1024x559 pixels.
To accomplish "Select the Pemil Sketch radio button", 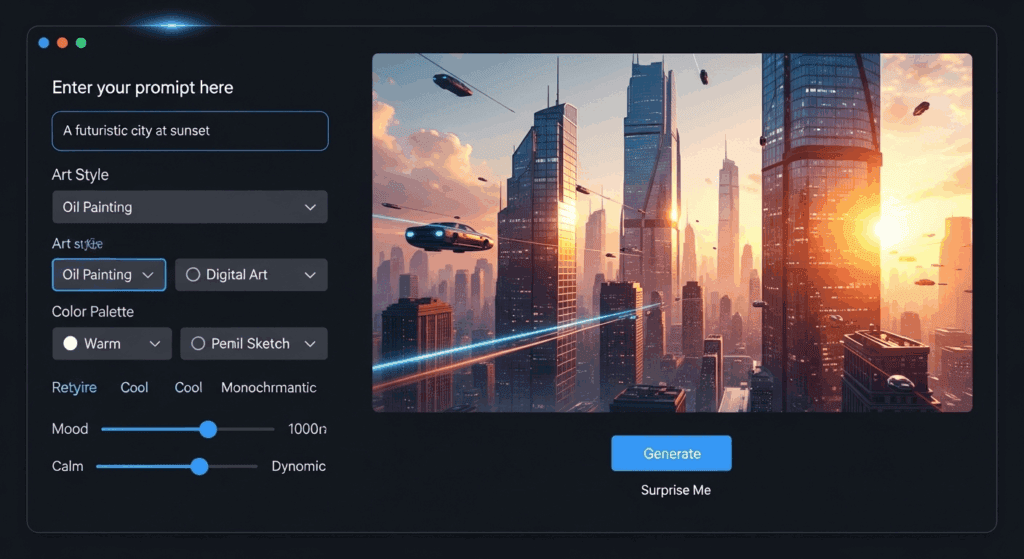I will click(x=198, y=343).
